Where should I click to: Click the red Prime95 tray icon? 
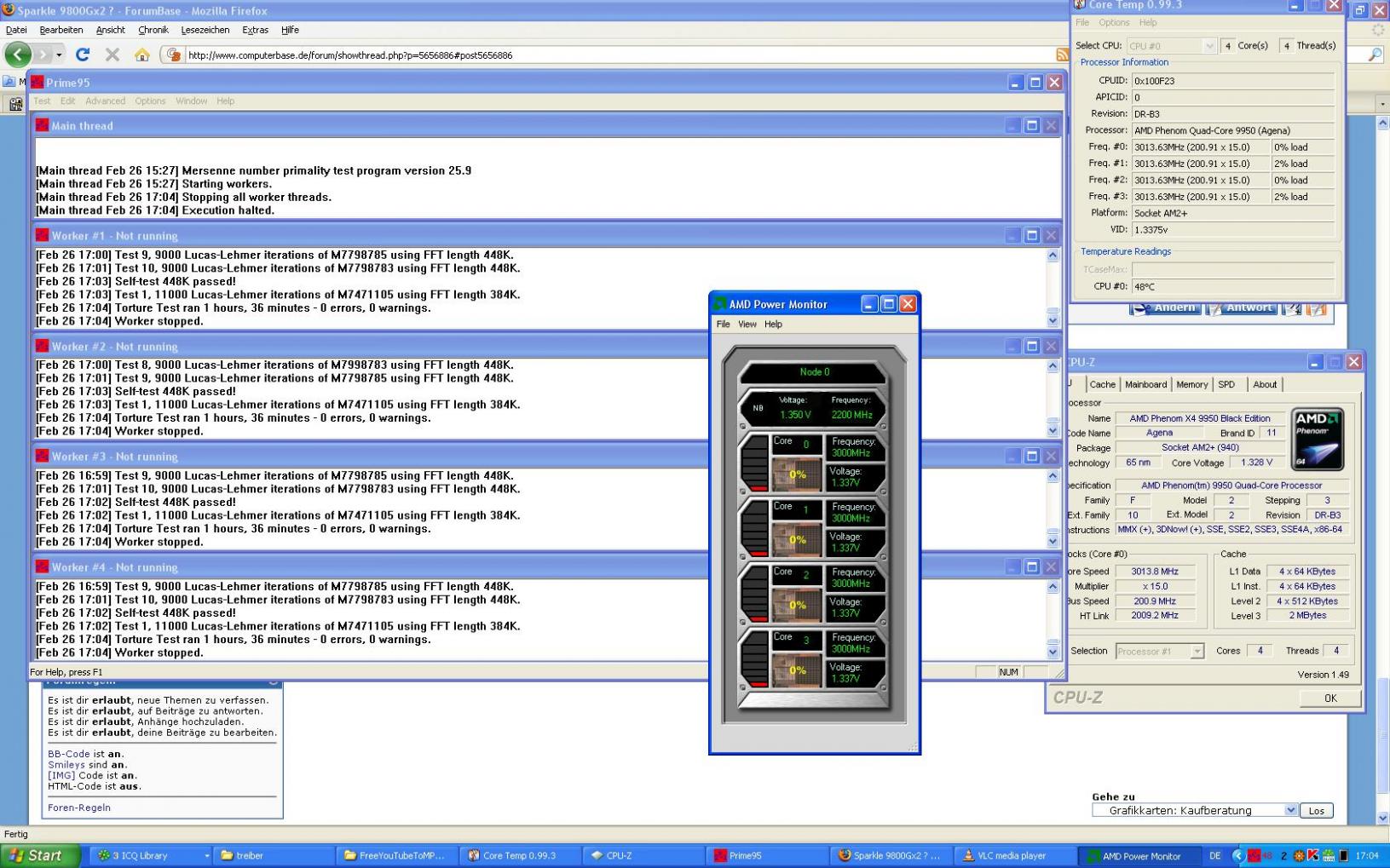[x=1254, y=855]
